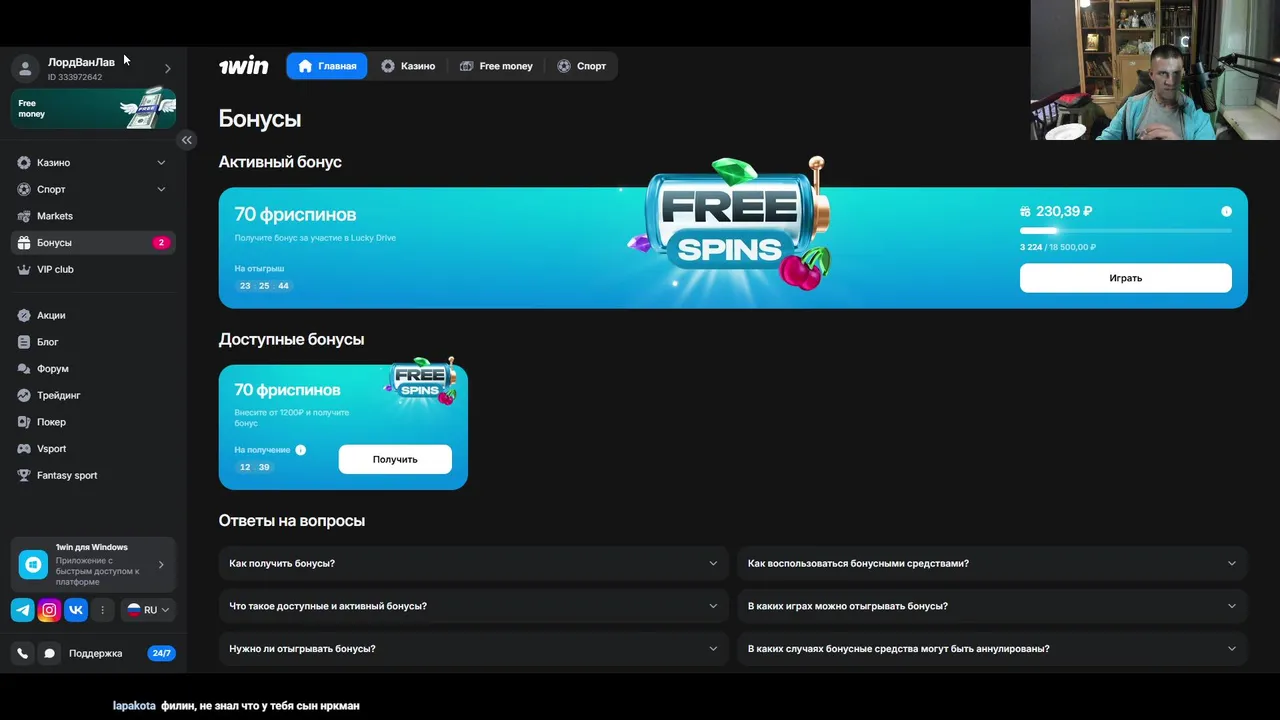Click info icon next to На получение
The image size is (1280, 720).
click(300, 450)
